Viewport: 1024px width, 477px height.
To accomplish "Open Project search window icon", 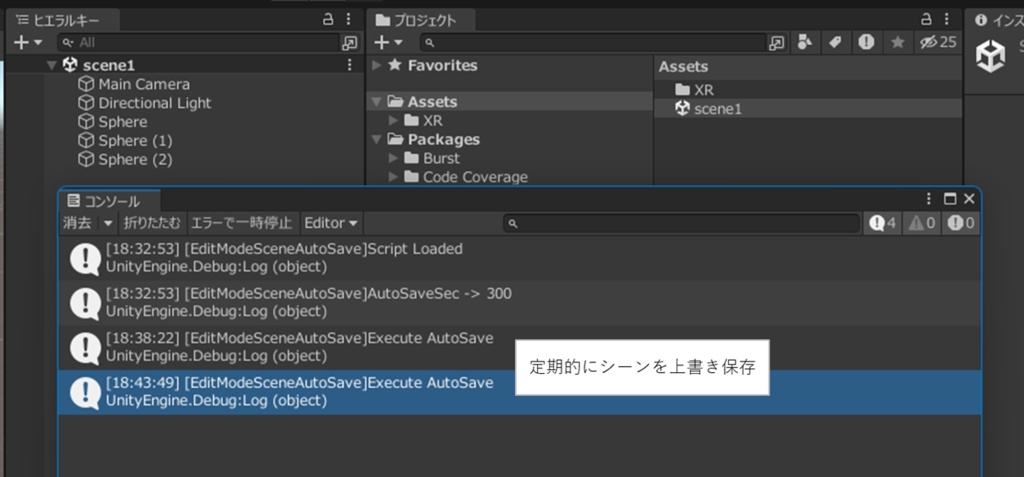I will coord(776,43).
